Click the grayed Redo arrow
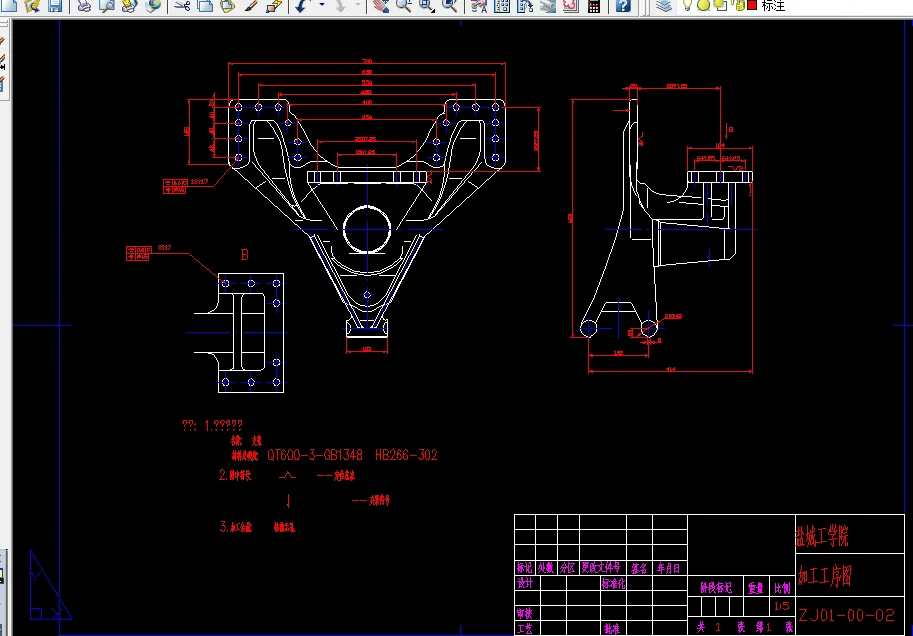The height and width of the screenshot is (636, 913). pyautogui.click(x=341, y=6)
